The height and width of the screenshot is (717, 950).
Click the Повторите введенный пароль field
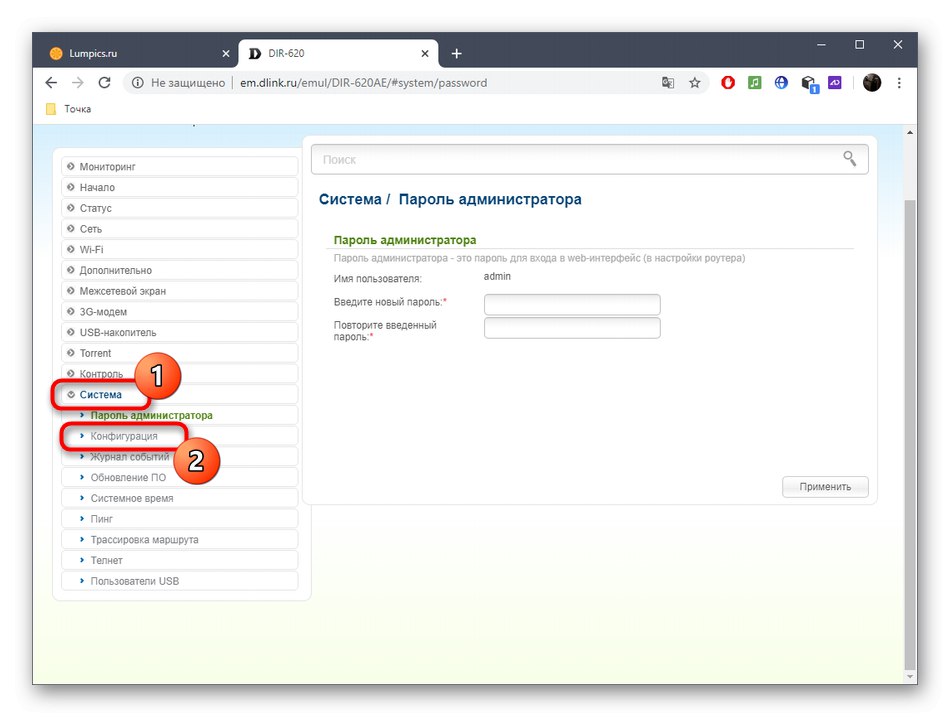572,328
